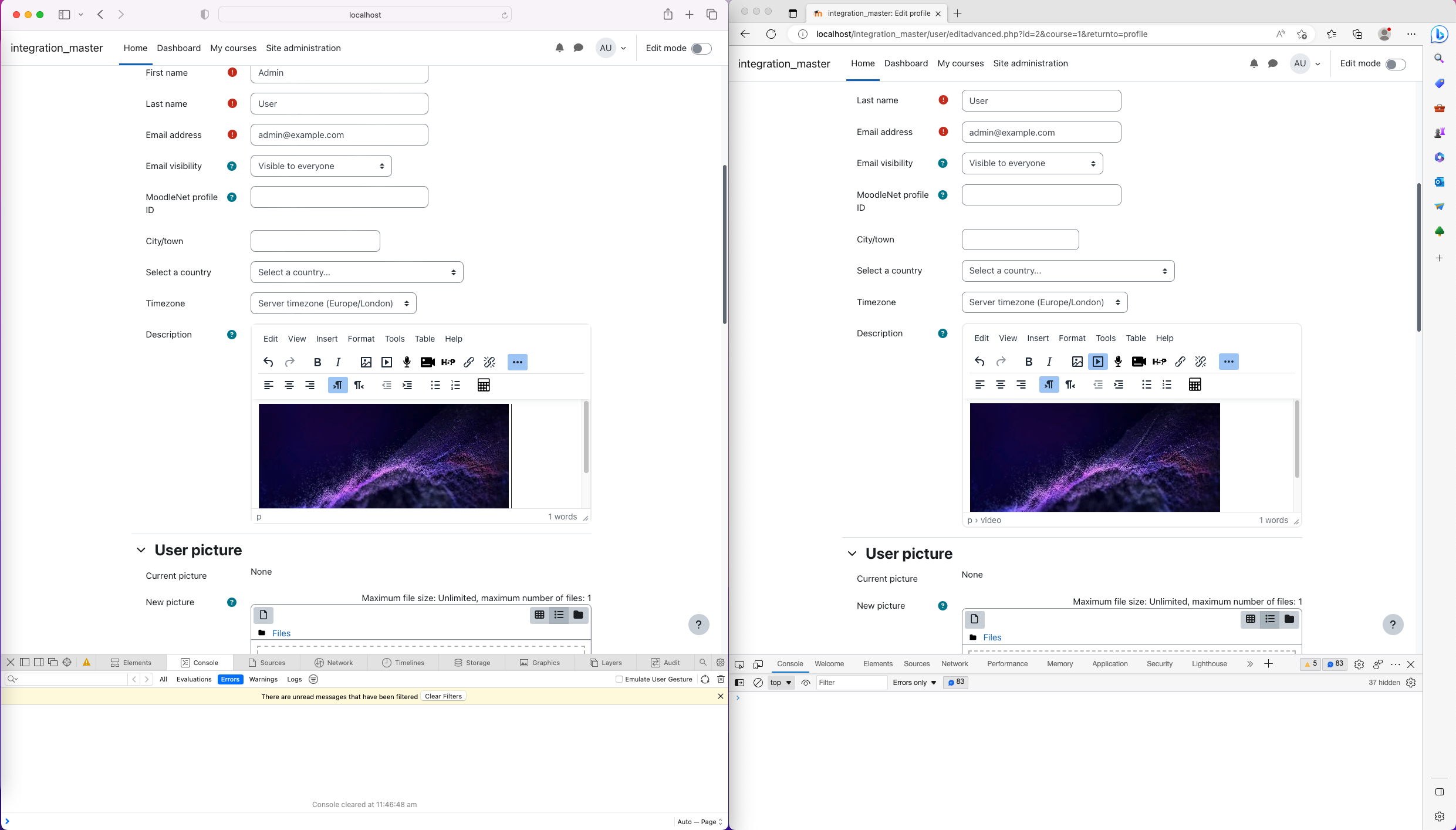1456x830 pixels.
Task: Open Errors only level dropdown in Edge console
Action: pos(914,682)
